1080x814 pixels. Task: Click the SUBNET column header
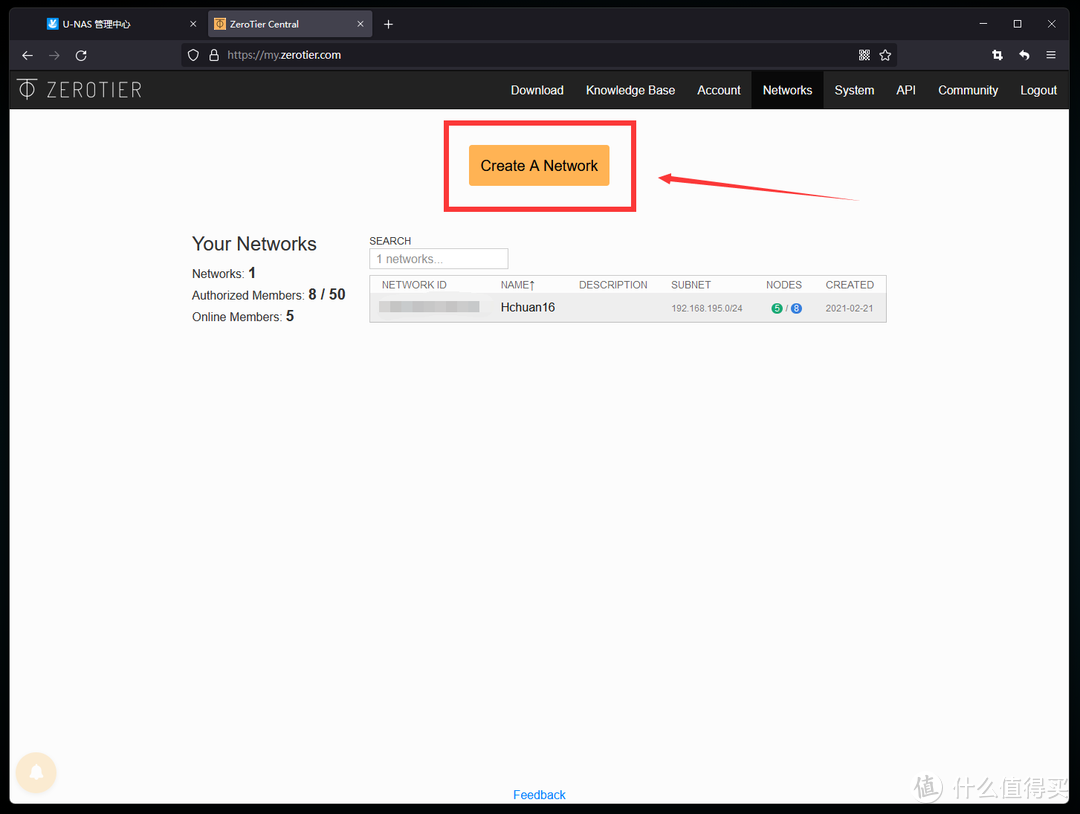coord(691,285)
